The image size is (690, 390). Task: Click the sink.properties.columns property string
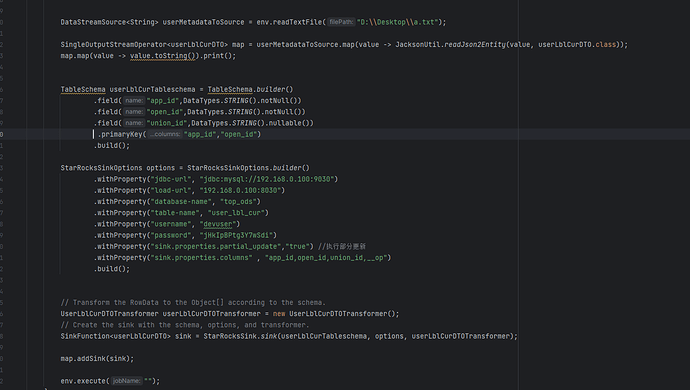pos(202,258)
